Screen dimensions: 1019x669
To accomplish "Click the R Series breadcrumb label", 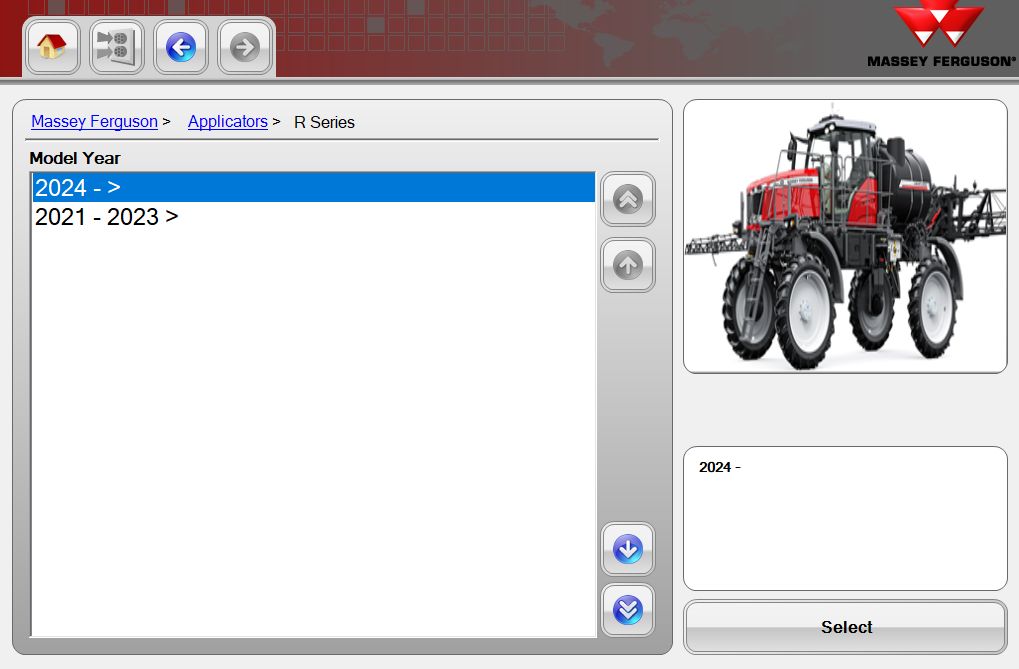I will (x=323, y=122).
